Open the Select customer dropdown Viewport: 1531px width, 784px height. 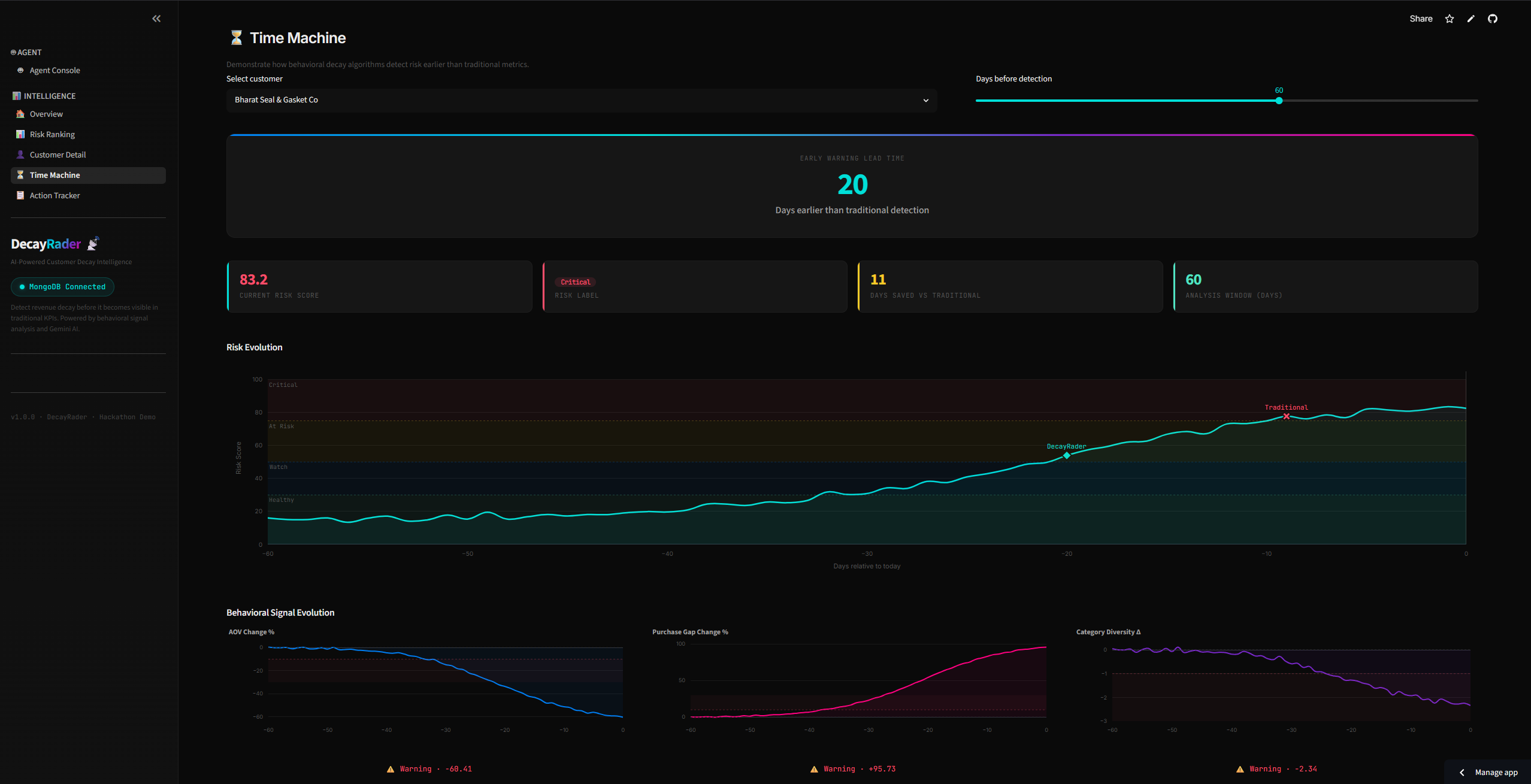click(581, 100)
